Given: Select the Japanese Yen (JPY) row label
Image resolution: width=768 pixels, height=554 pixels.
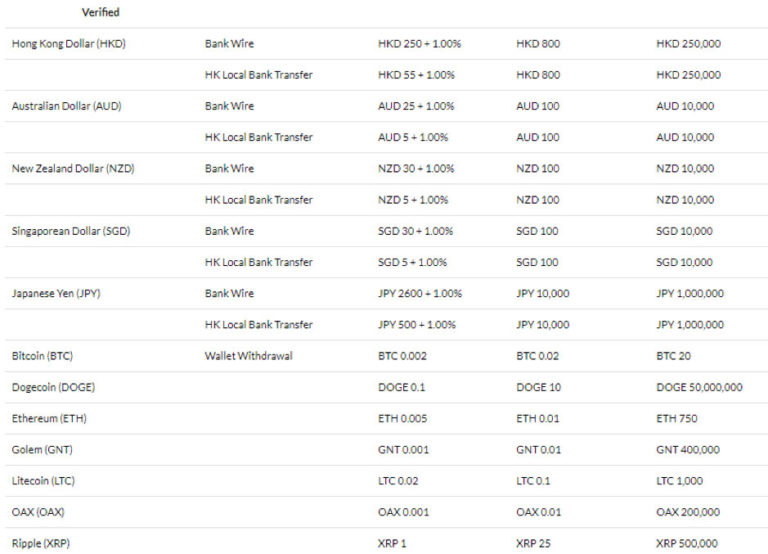Looking at the screenshot, I should click(56, 293).
